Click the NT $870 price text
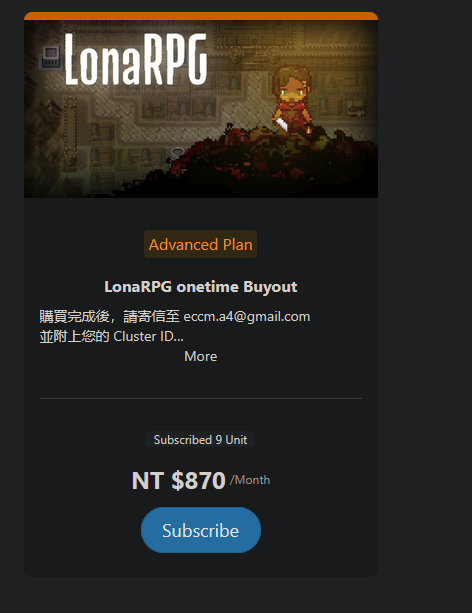 point(179,480)
